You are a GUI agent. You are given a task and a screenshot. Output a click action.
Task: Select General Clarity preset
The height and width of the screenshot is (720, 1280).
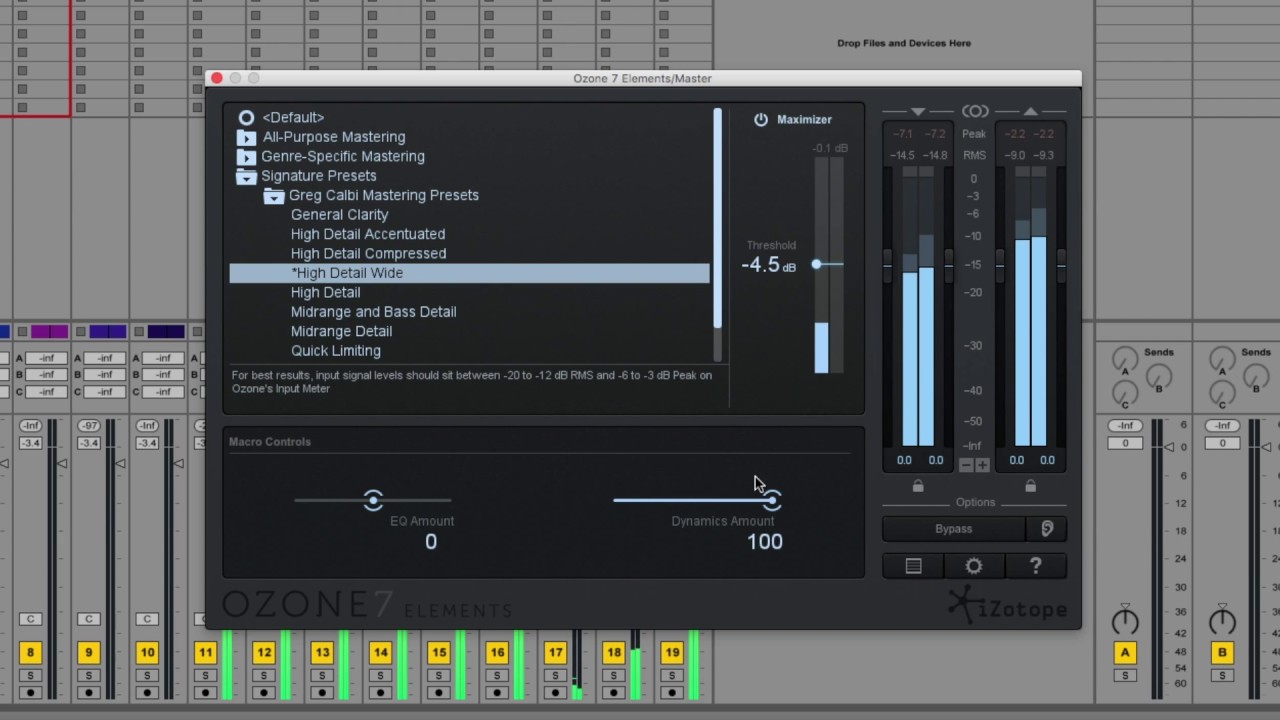[x=339, y=215]
